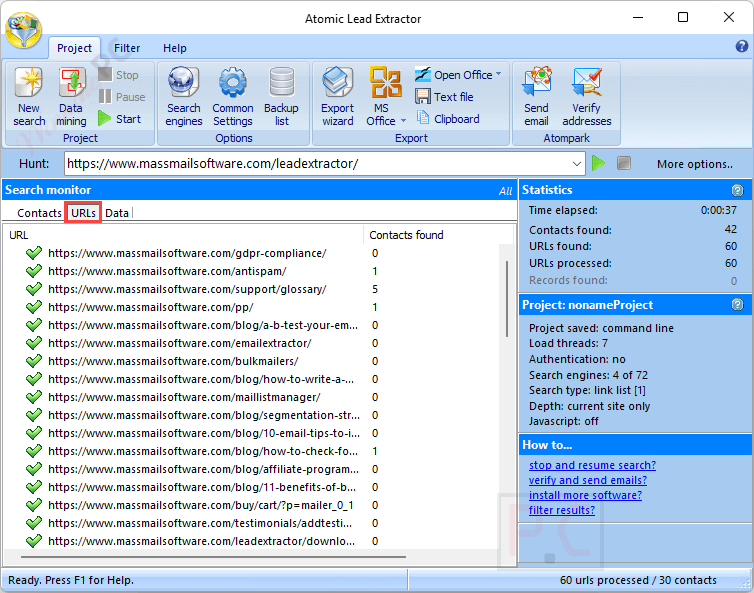Switch to the Project ribbon tab
Screen dimensions: 754x593
74,48
